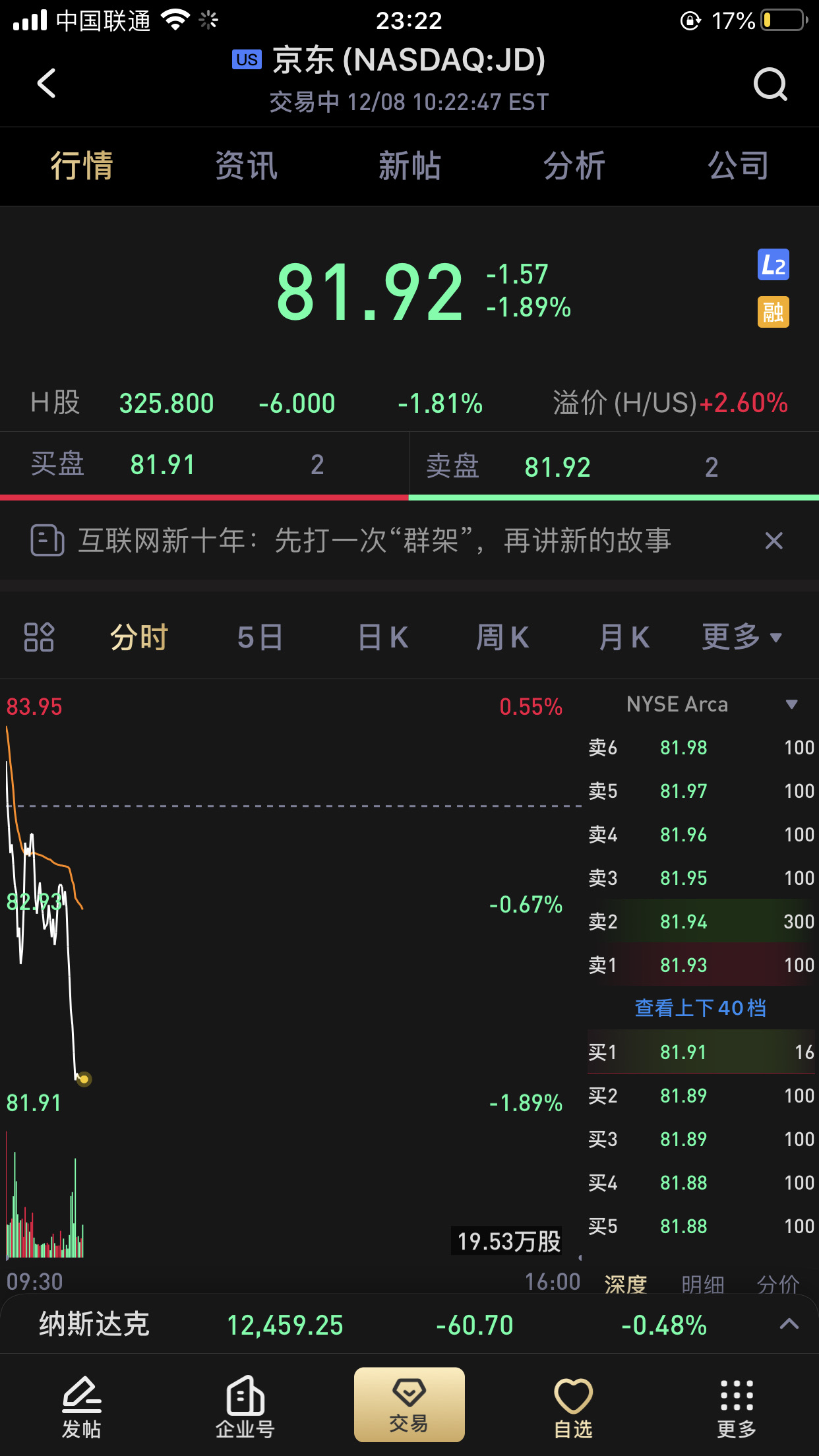Screen dimensions: 819x1456
Task: Switch to the 公司 company tab
Action: [738, 166]
